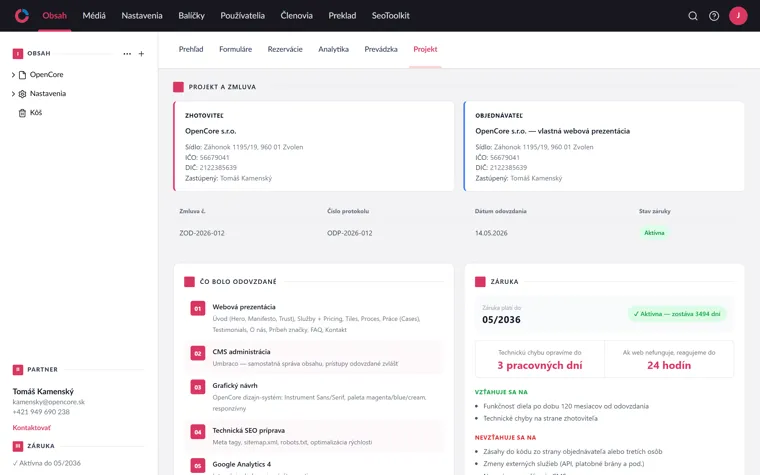
Task: Click the email kamensky@opencore.sk
Action: tap(48, 402)
